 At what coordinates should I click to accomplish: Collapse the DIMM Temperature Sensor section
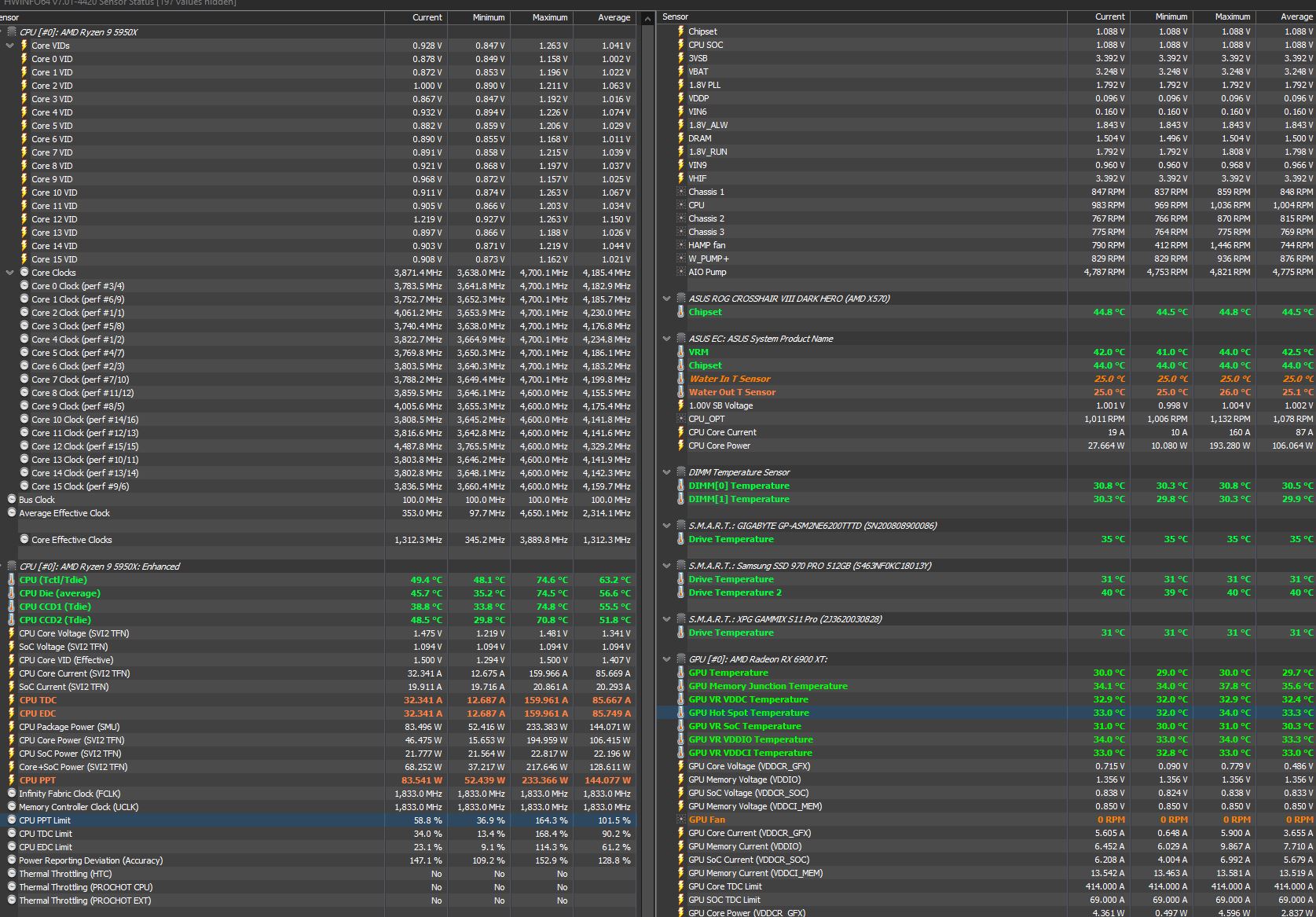[667, 472]
